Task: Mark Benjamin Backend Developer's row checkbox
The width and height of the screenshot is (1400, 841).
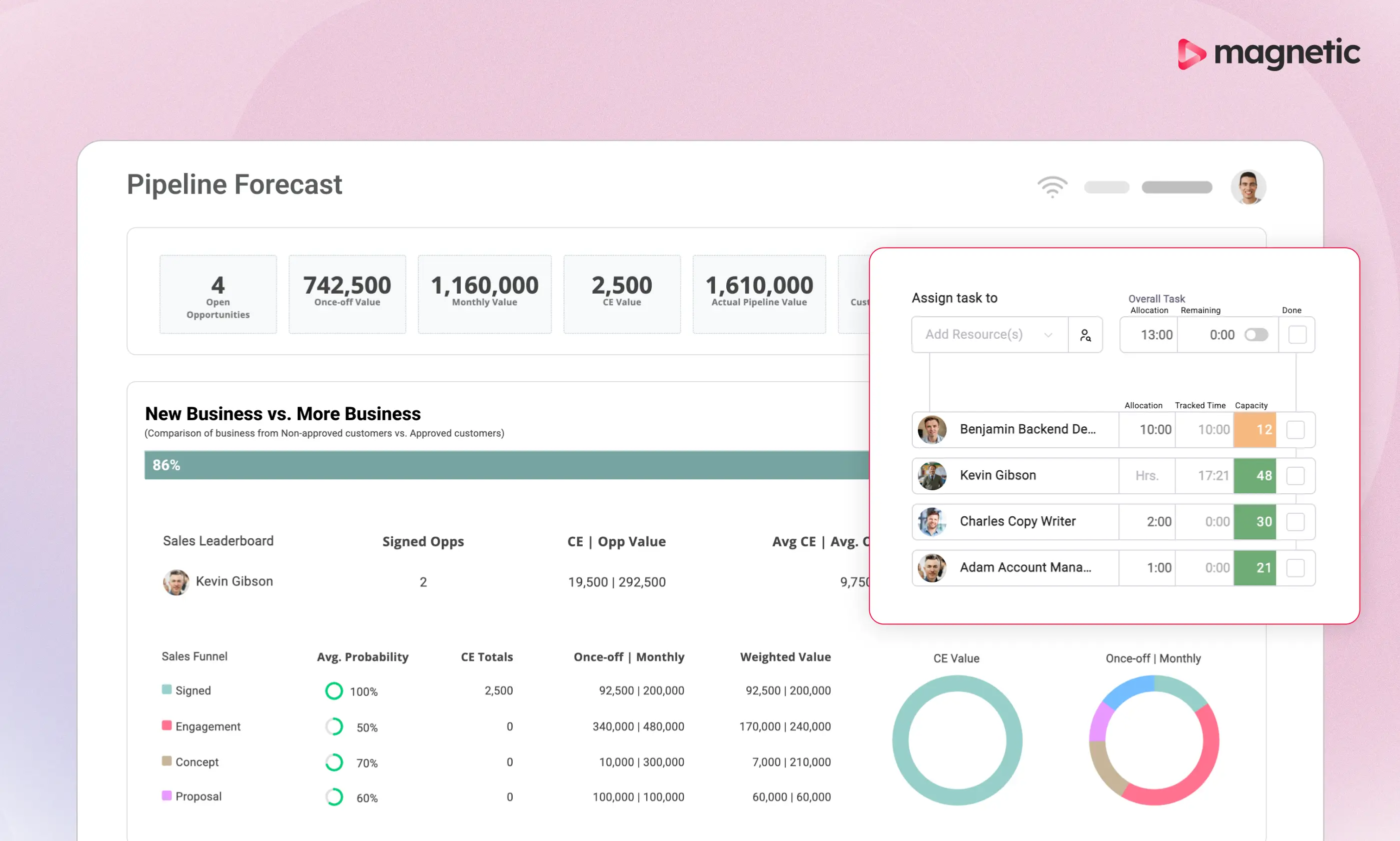Action: tap(1295, 430)
